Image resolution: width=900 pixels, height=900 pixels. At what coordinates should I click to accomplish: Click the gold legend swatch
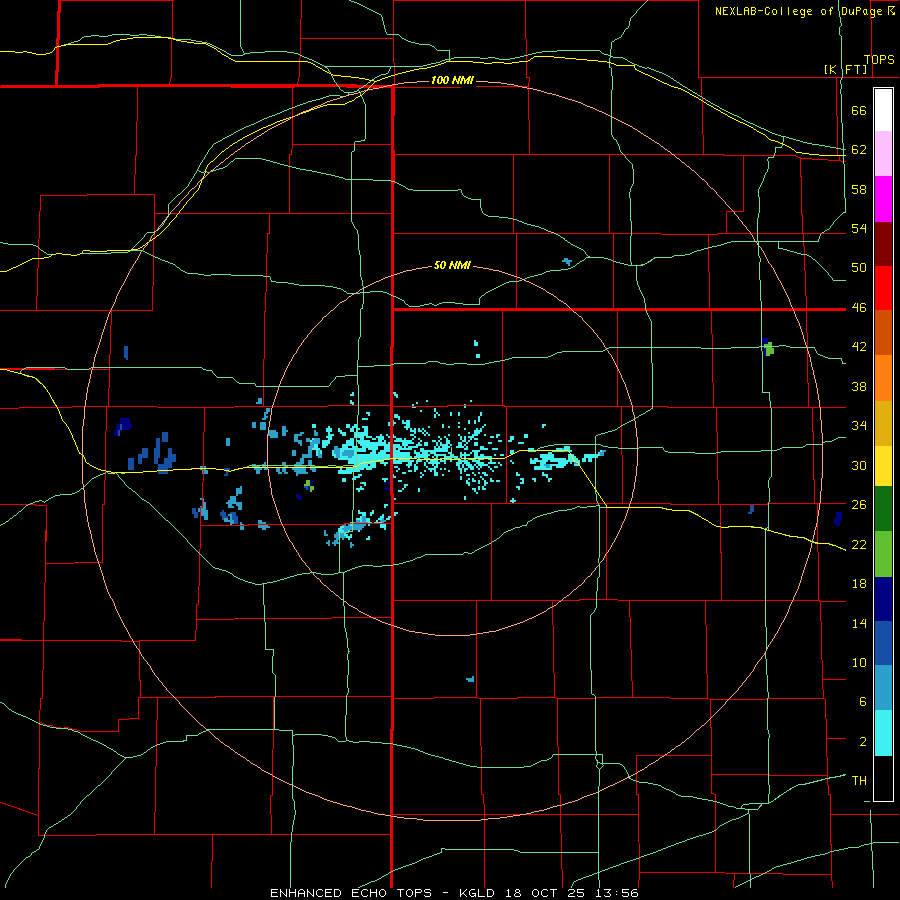(x=883, y=423)
